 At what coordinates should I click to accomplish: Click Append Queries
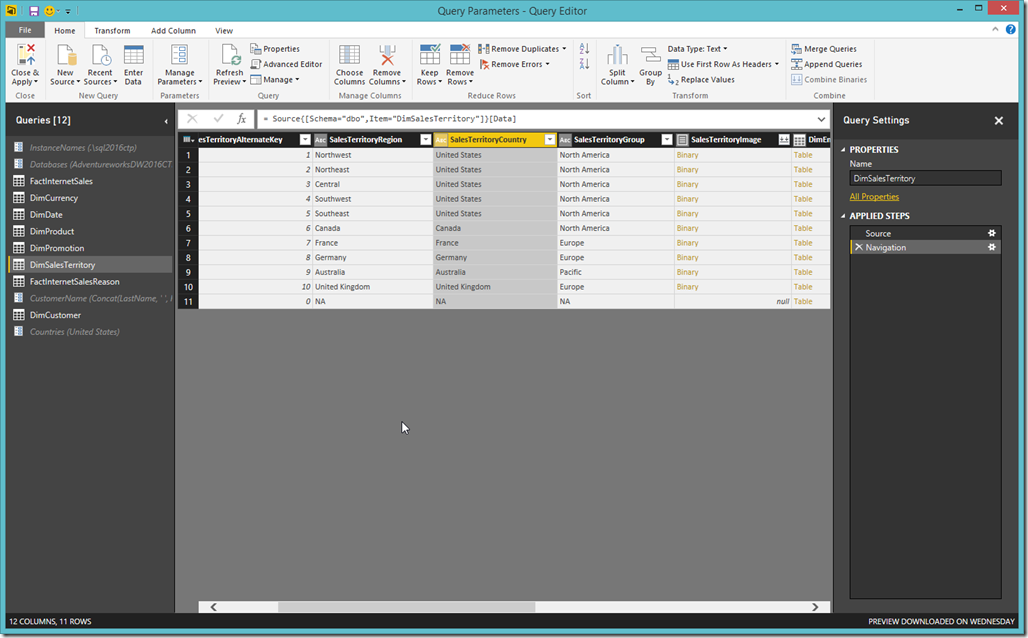[x=826, y=64]
